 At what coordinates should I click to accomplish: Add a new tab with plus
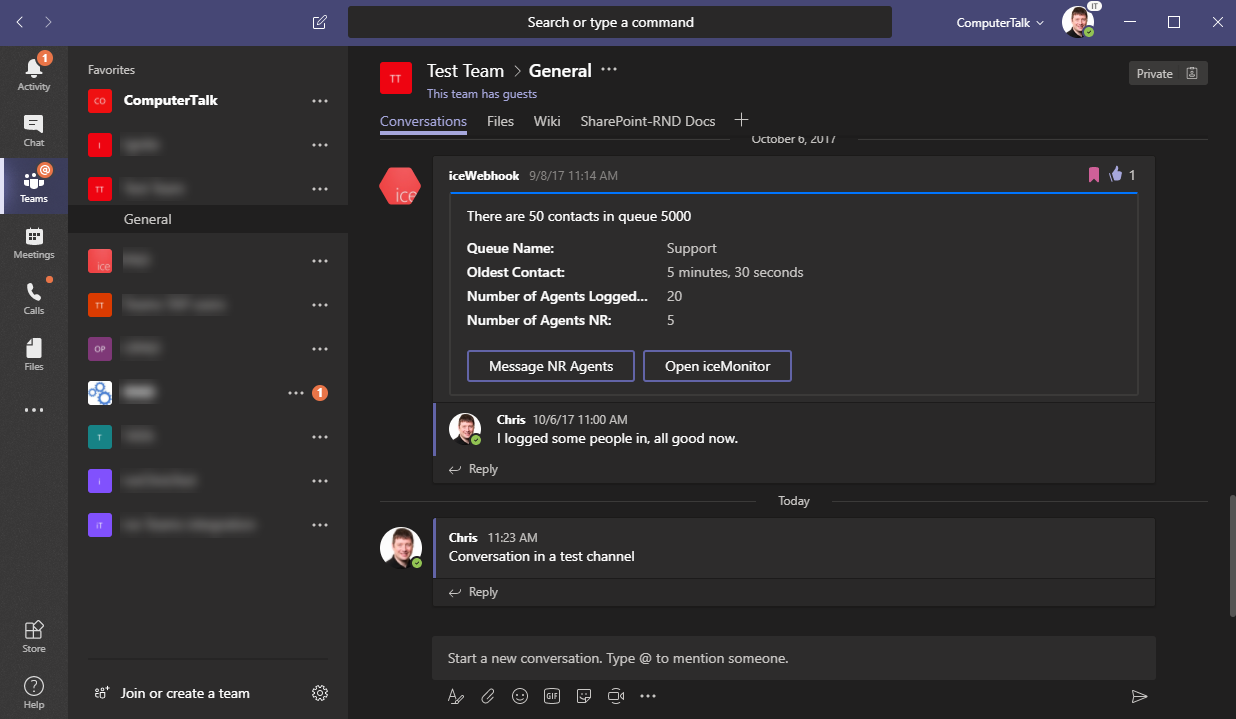pyautogui.click(x=741, y=120)
